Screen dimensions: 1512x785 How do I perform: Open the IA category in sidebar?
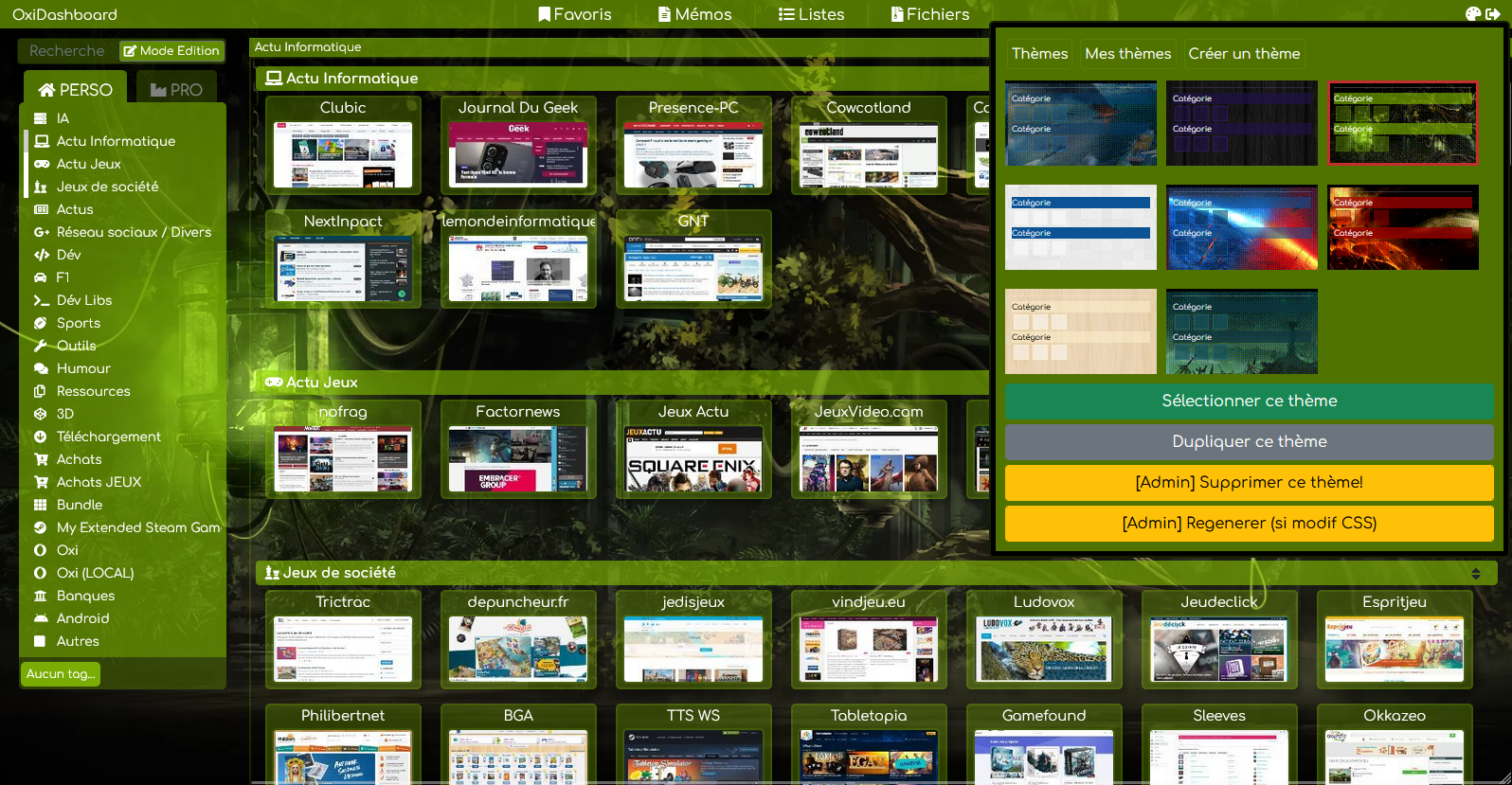[x=63, y=118]
